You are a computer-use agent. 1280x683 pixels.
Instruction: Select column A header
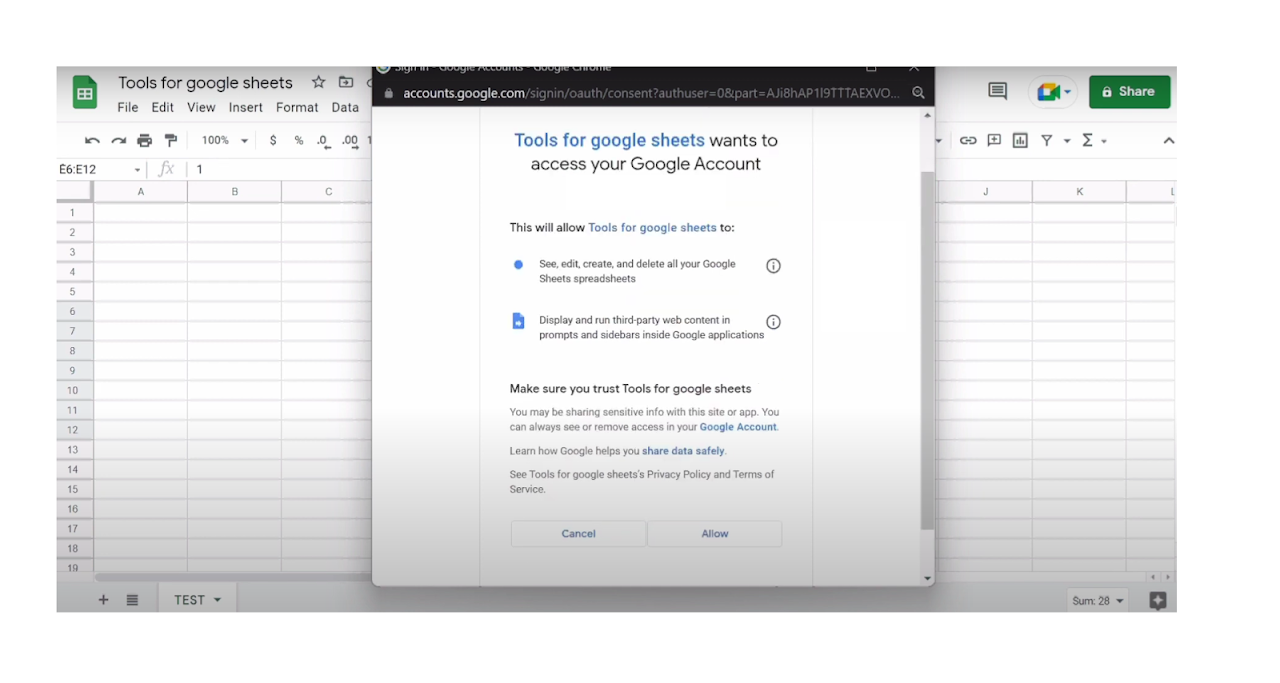(140, 191)
